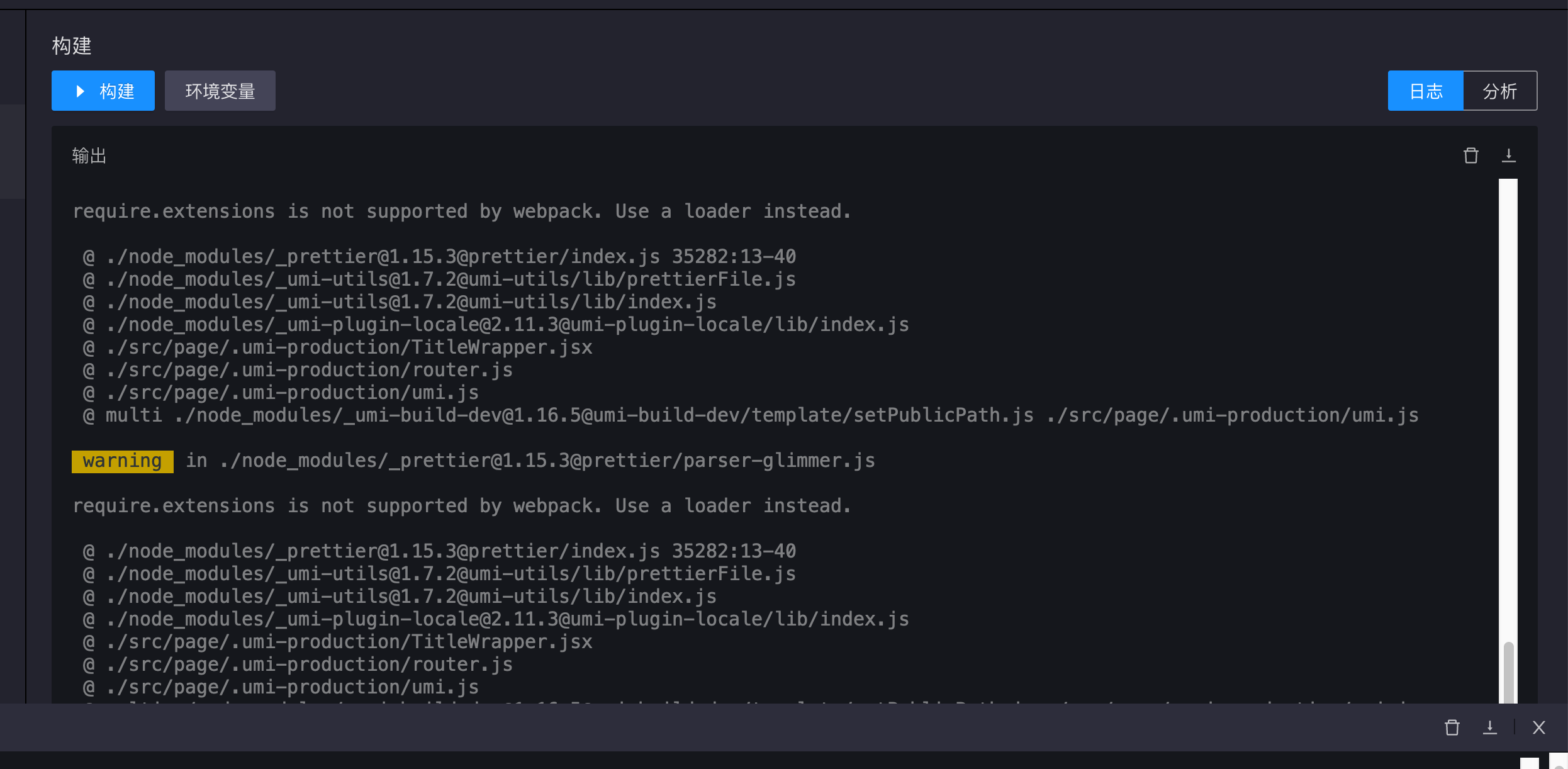The image size is (1568, 769).
Task: Download output from the bottom bar icon
Action: tap(1490, 727)
